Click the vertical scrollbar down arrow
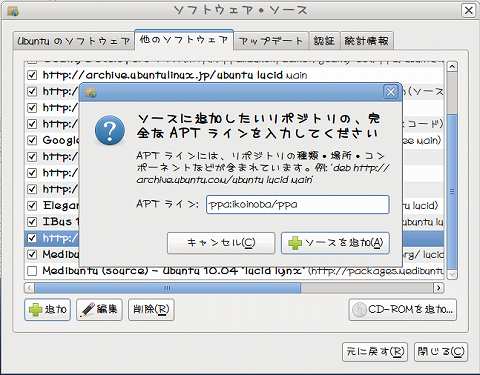The height and width of the screenshot is (375, 480). 452,275
